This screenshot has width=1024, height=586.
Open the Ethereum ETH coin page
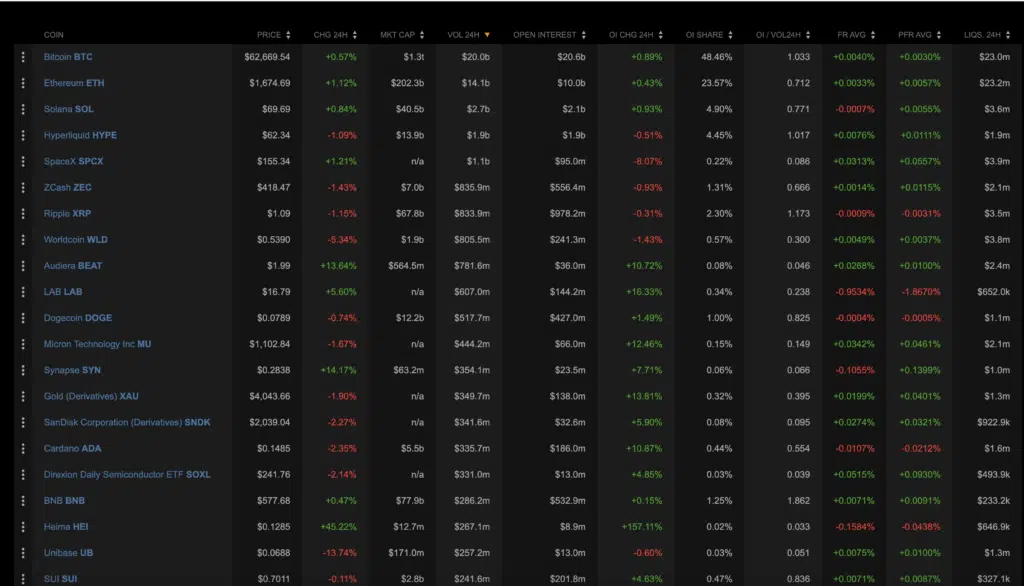(x=74, y=83)
